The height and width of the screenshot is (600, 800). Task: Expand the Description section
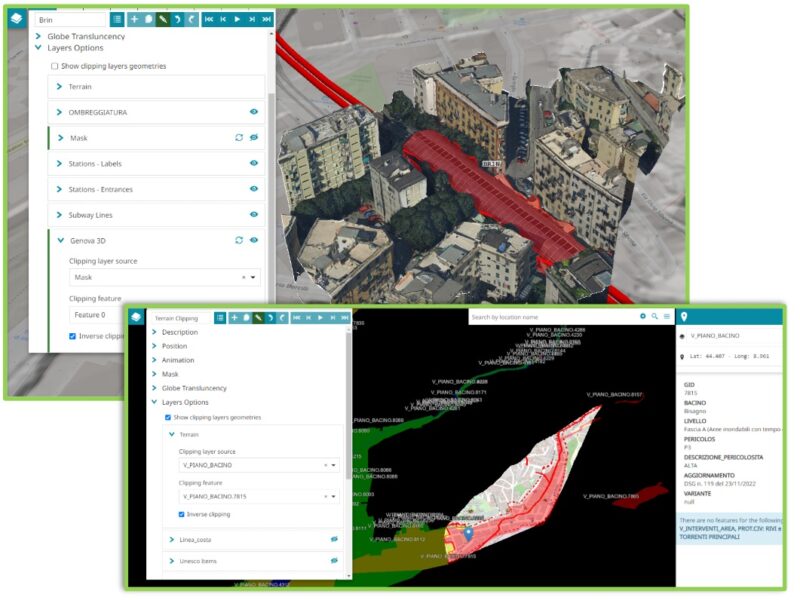(x=154, y=332)
